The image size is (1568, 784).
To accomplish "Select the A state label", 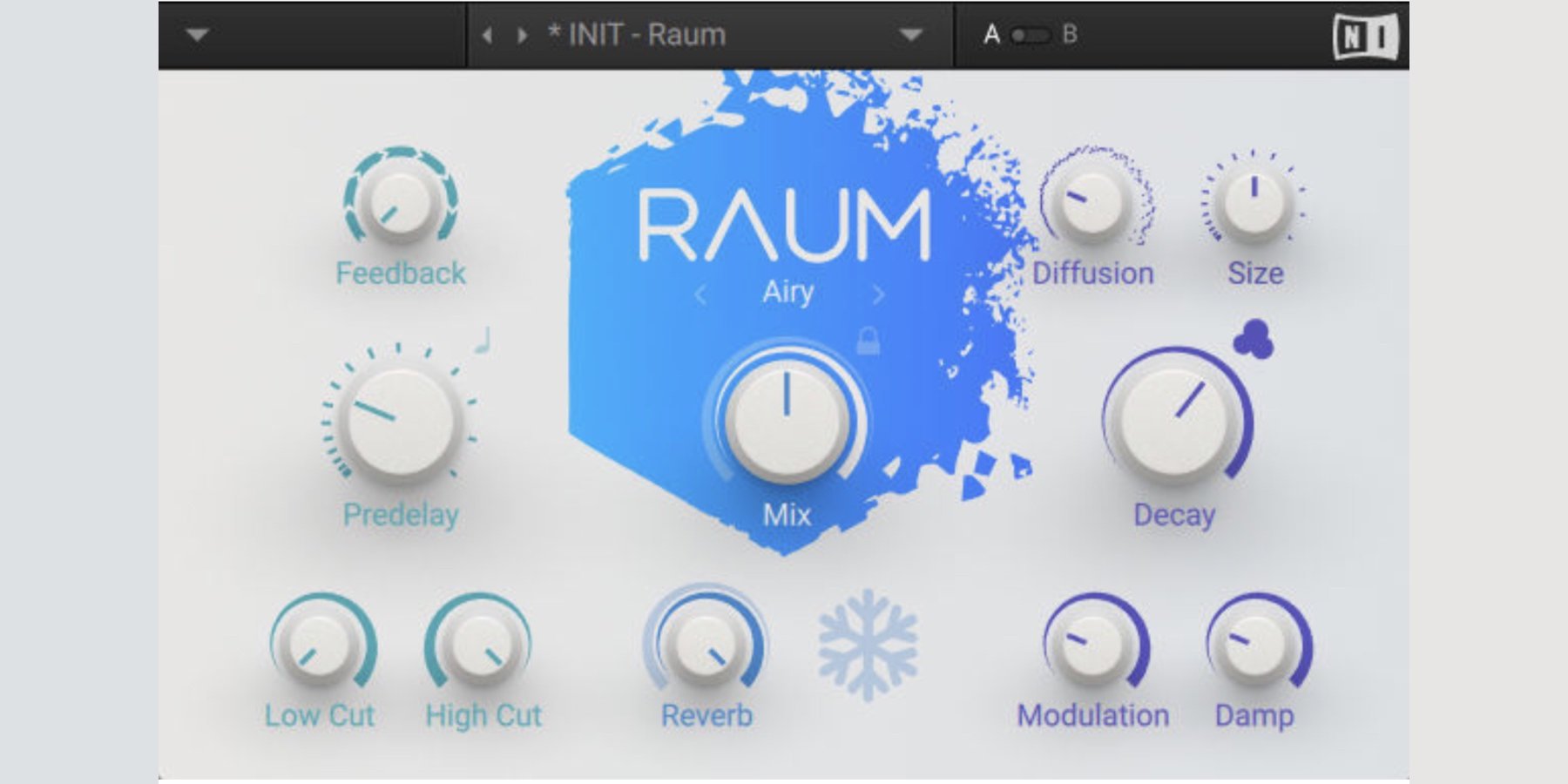I will [x=991, y=35].
